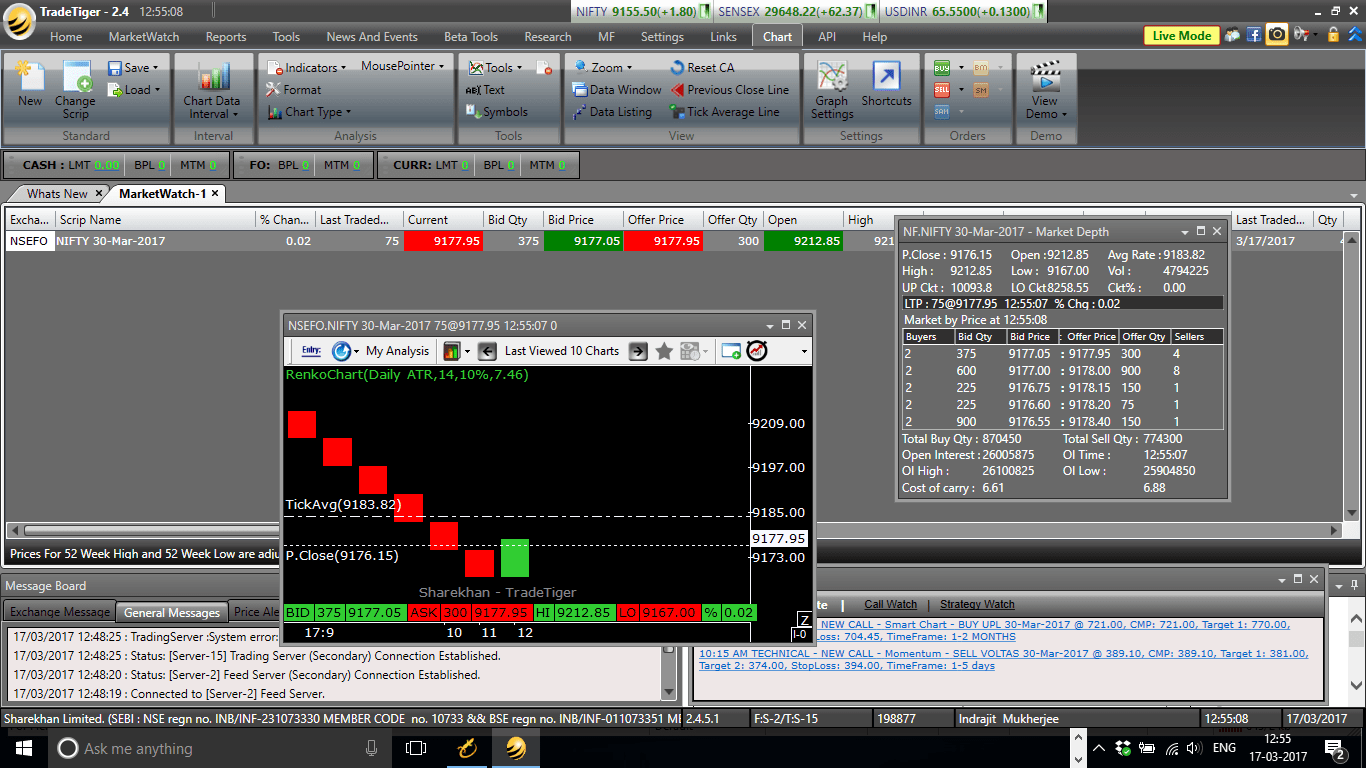Viewport: 1366px width, 768px height.
Task: Select the General Messages tab
Action: 172,612
